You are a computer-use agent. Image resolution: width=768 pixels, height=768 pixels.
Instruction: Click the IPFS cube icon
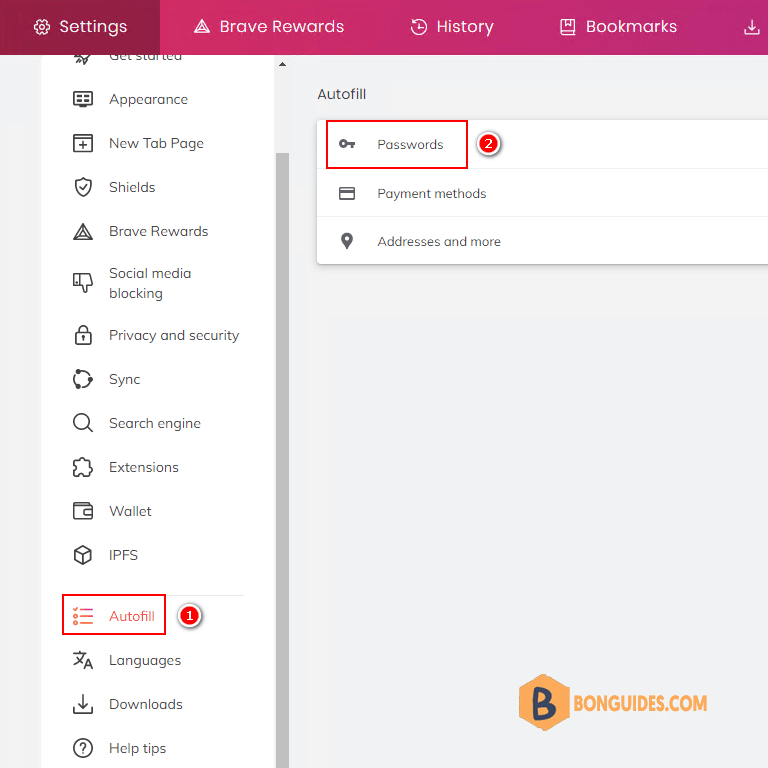tap(83, 555)
